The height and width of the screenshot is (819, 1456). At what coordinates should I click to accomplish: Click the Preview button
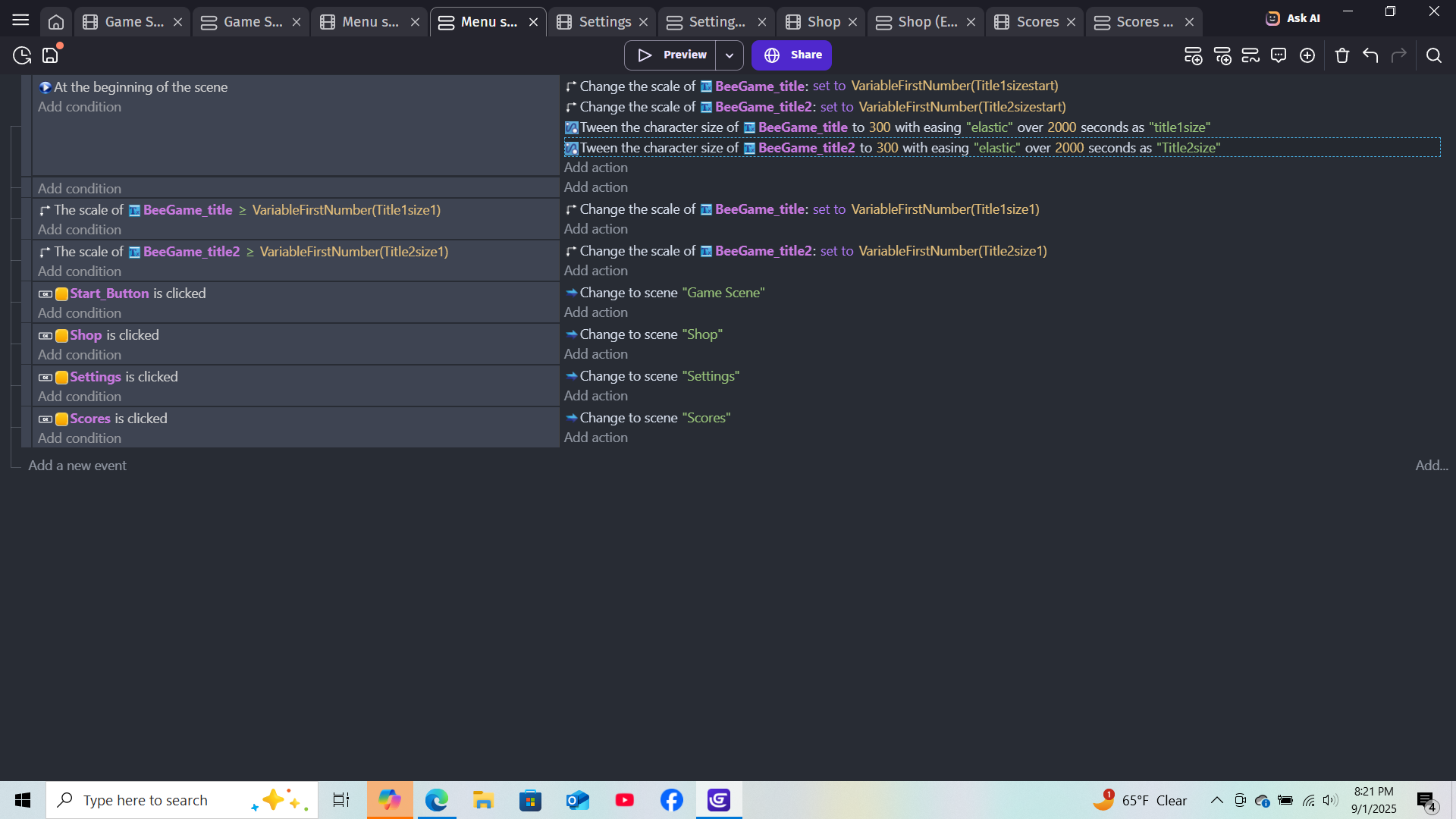tap(670, 55)
